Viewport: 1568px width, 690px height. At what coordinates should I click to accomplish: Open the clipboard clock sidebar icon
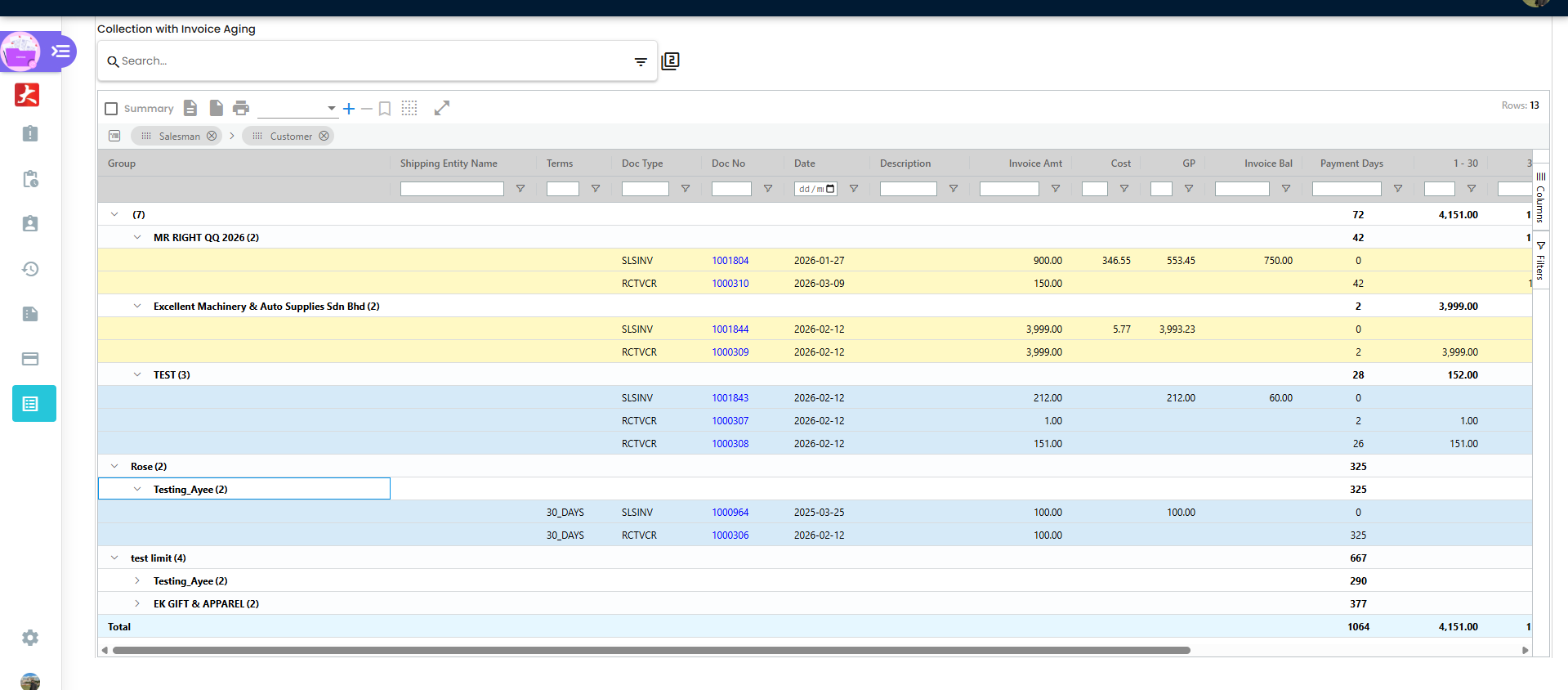tap(30, 179)
